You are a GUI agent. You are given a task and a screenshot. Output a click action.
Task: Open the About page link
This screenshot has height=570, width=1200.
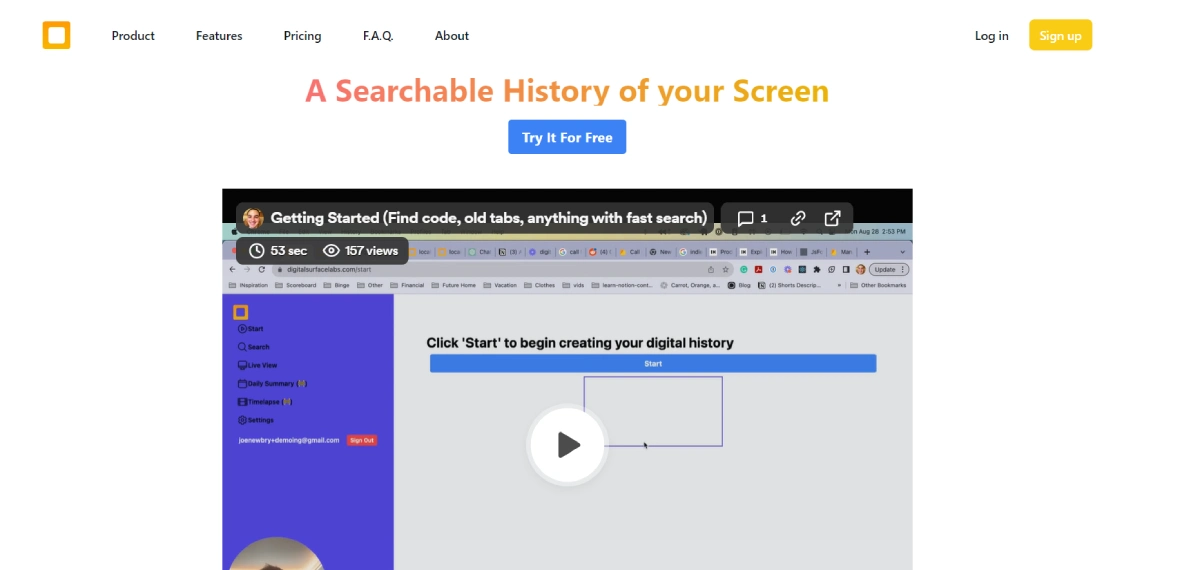tap(451, 36)
